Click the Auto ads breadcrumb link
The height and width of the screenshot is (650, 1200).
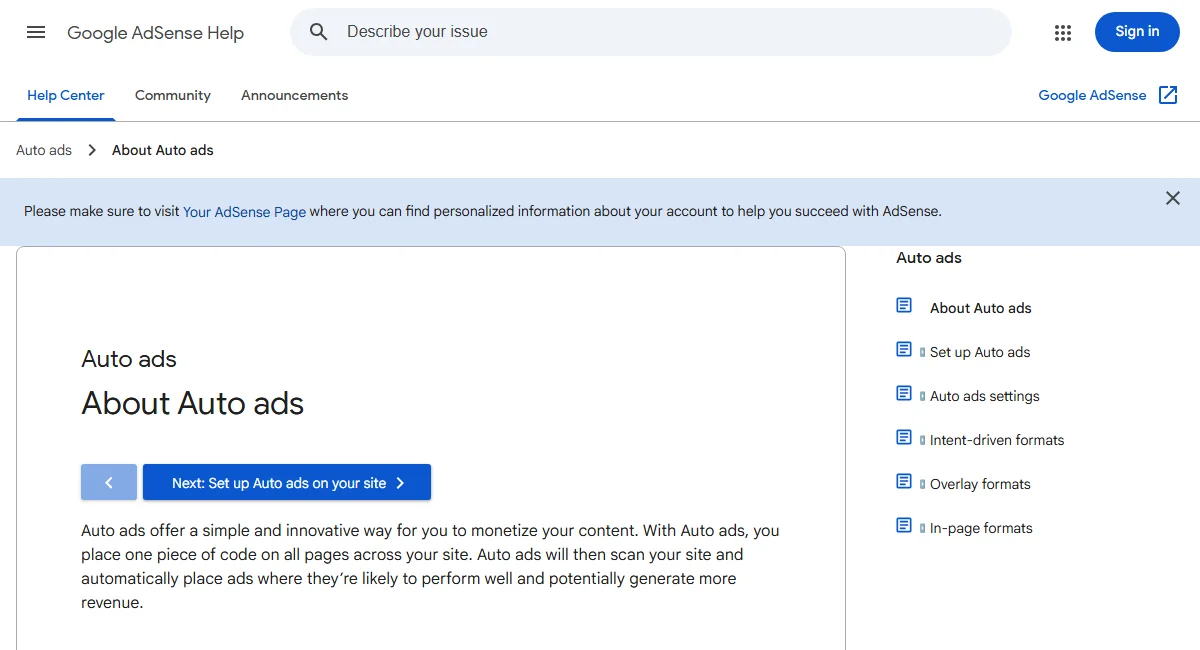[x=44, y=150]
